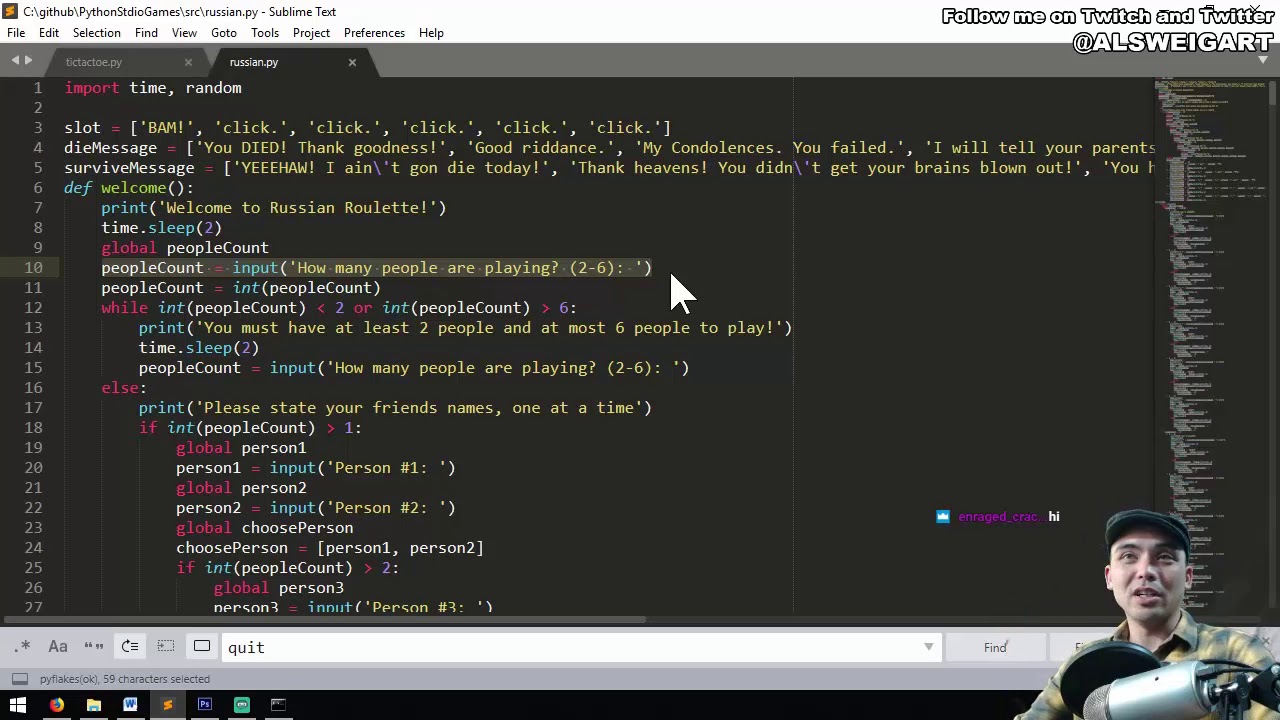Image resolution: width=1280 pixels, height=720 pixels.
Task: Click 'dieMessage' variable on line 4
Action: tap(110, 148)
